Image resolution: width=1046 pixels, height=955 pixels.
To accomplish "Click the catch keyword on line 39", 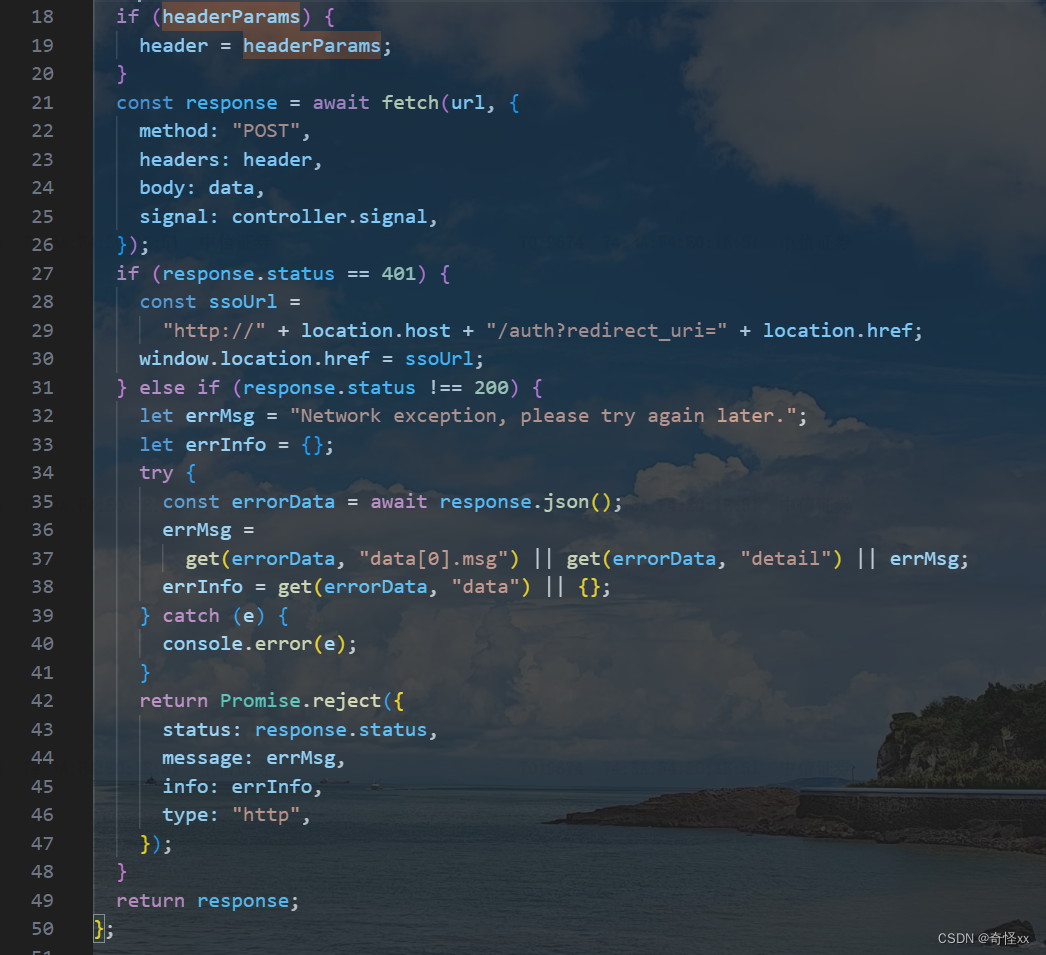I will point(190,615).
